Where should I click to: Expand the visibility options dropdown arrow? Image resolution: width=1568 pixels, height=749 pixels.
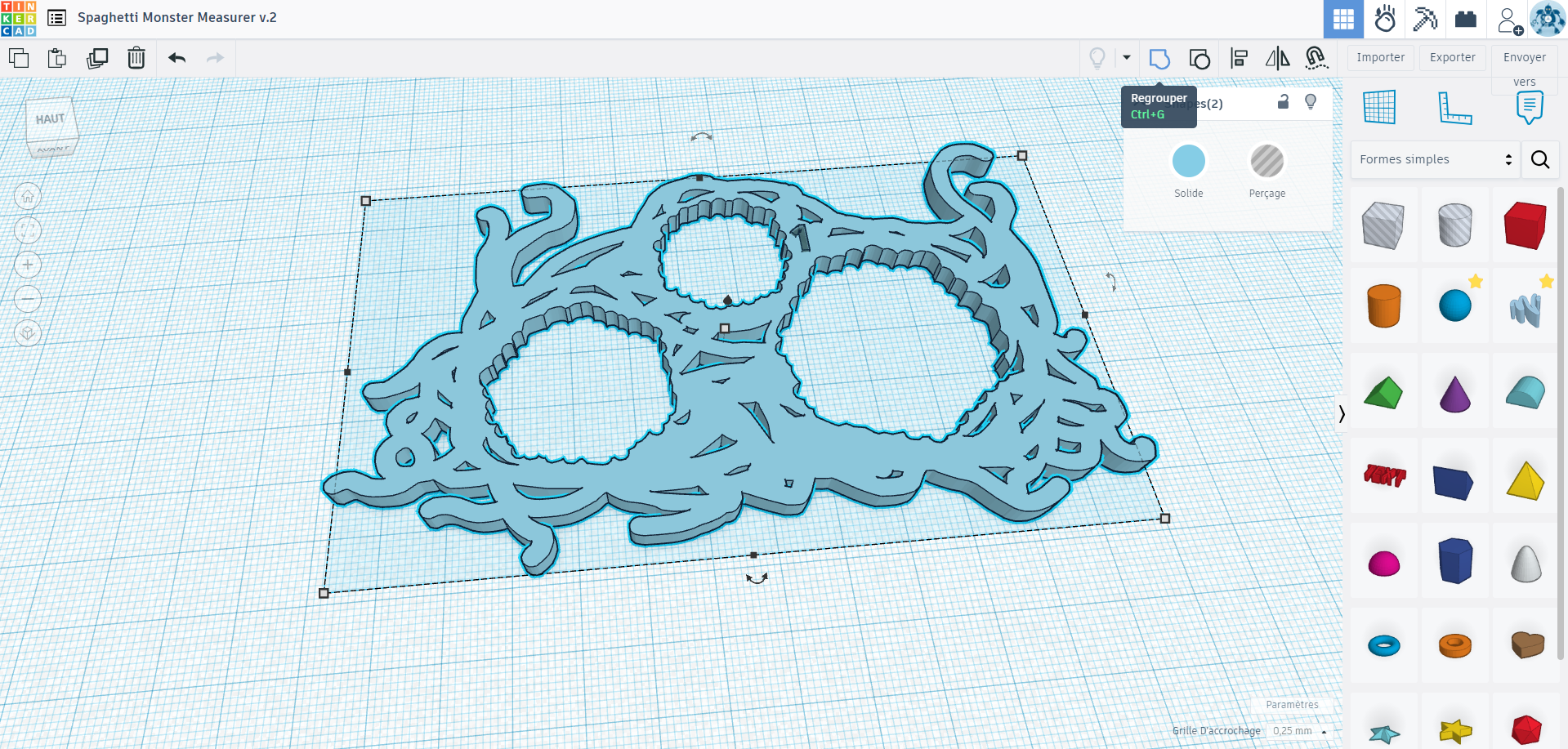(1127, 58)
